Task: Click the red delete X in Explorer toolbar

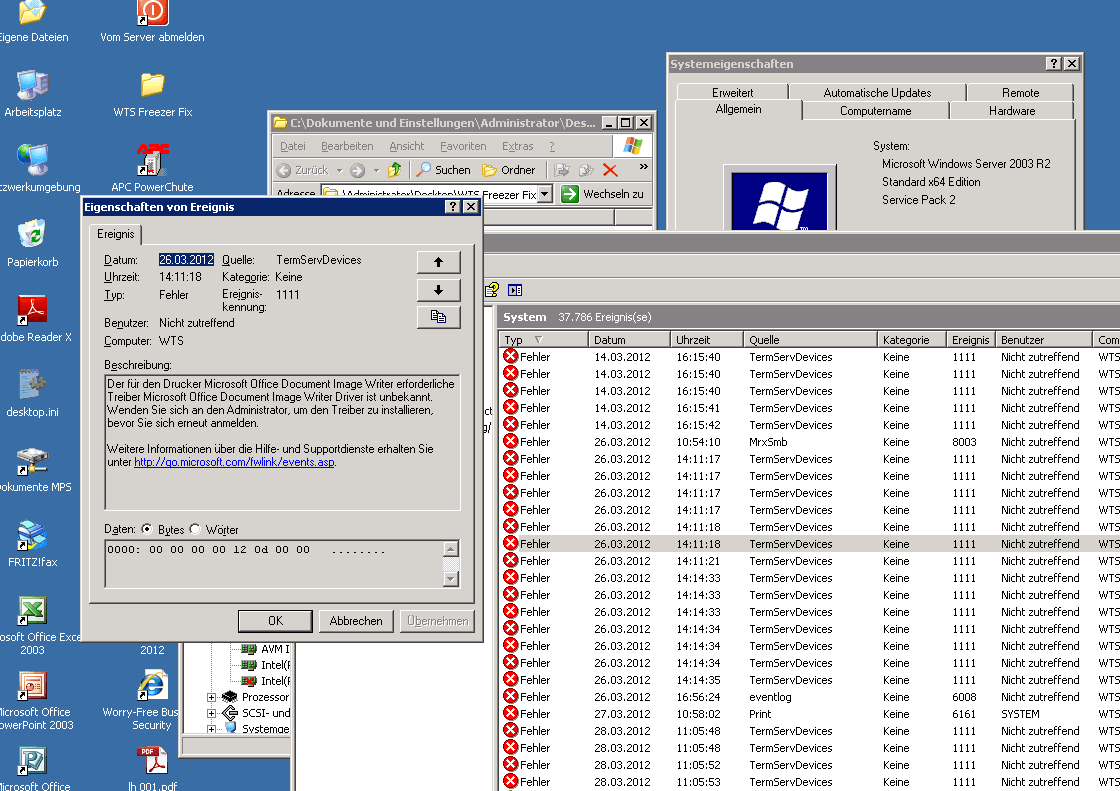Action: (610, 170)
